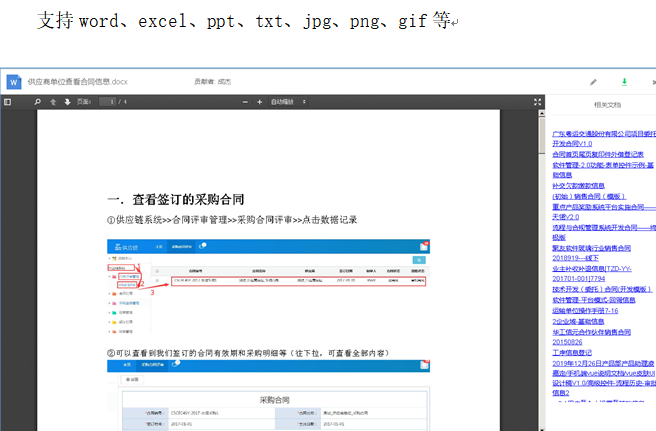Click the blue W document icon
This screenshot has height=431, width=656.
(x=14, y=81)
